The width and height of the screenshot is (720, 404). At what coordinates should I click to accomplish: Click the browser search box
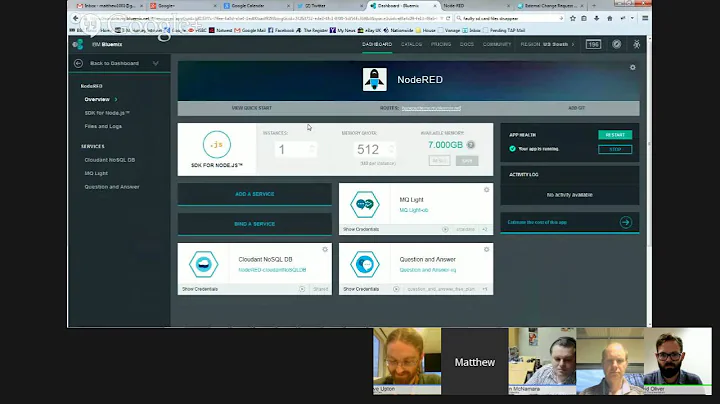point(510,18)
